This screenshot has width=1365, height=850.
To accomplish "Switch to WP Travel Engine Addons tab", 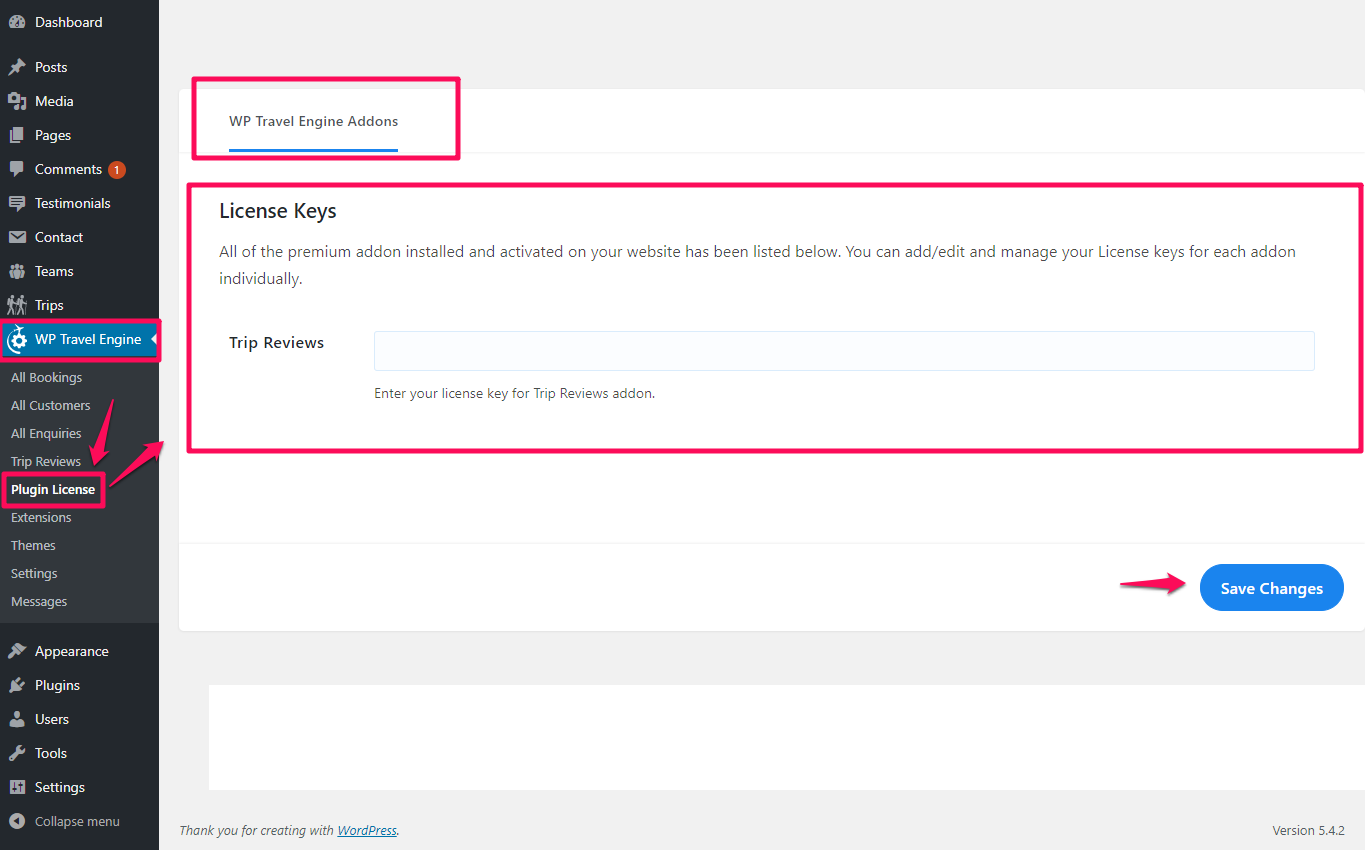I will coord(313,121).
